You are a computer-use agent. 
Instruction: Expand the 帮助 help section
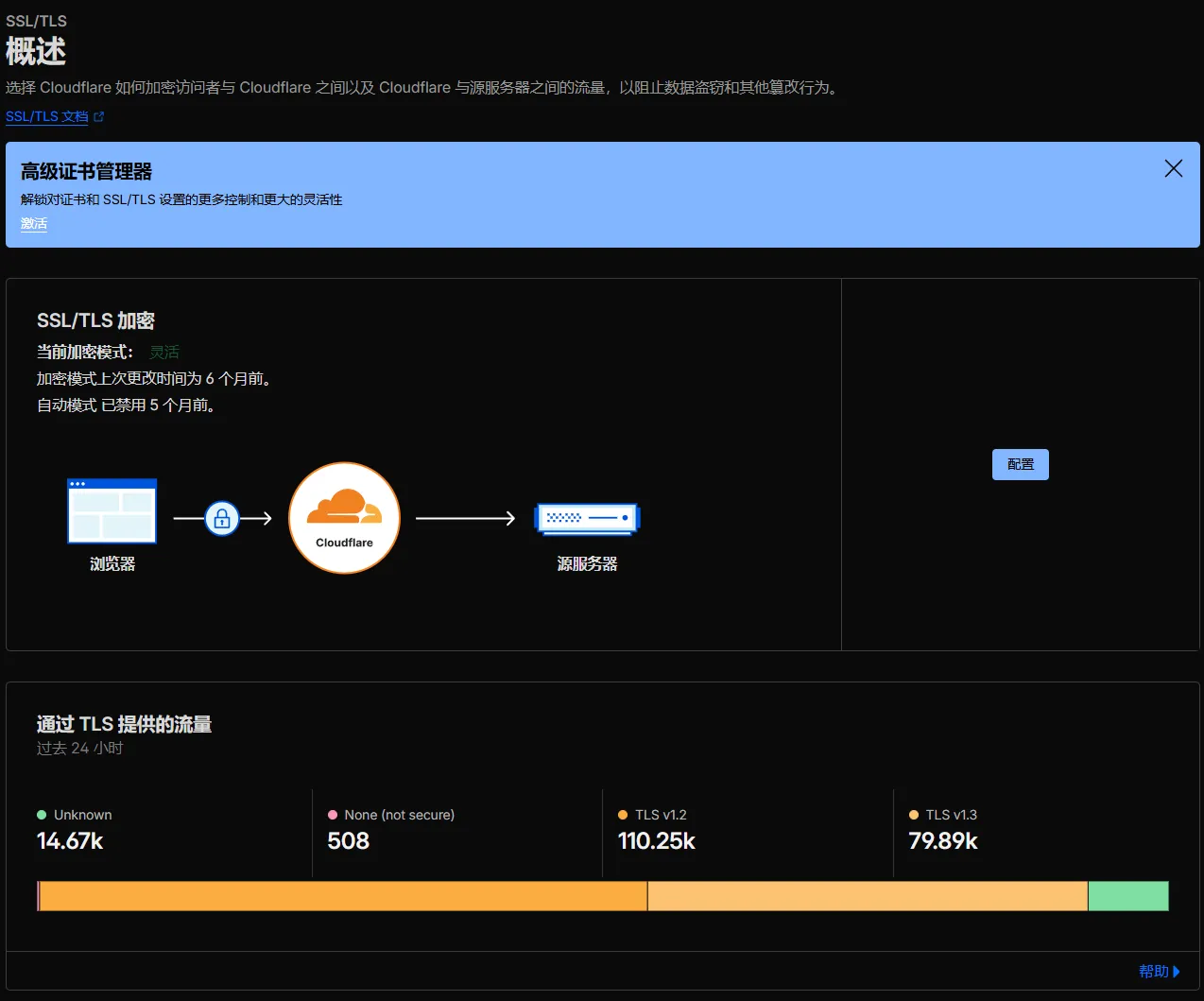pyautogui.click(x=1159, y=972)
